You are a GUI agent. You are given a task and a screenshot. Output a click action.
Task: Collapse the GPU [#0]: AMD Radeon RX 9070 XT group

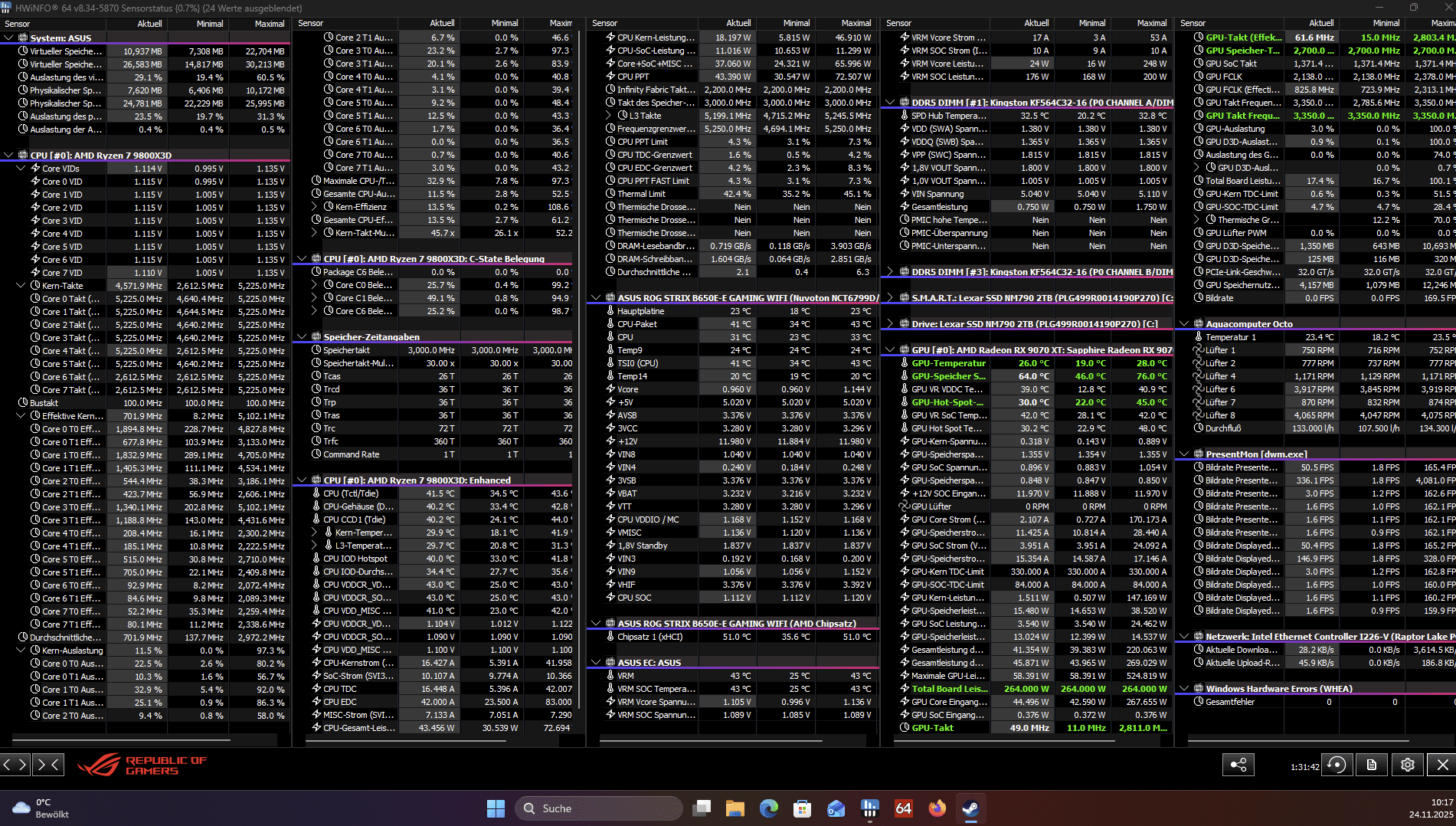coord(890,350)
